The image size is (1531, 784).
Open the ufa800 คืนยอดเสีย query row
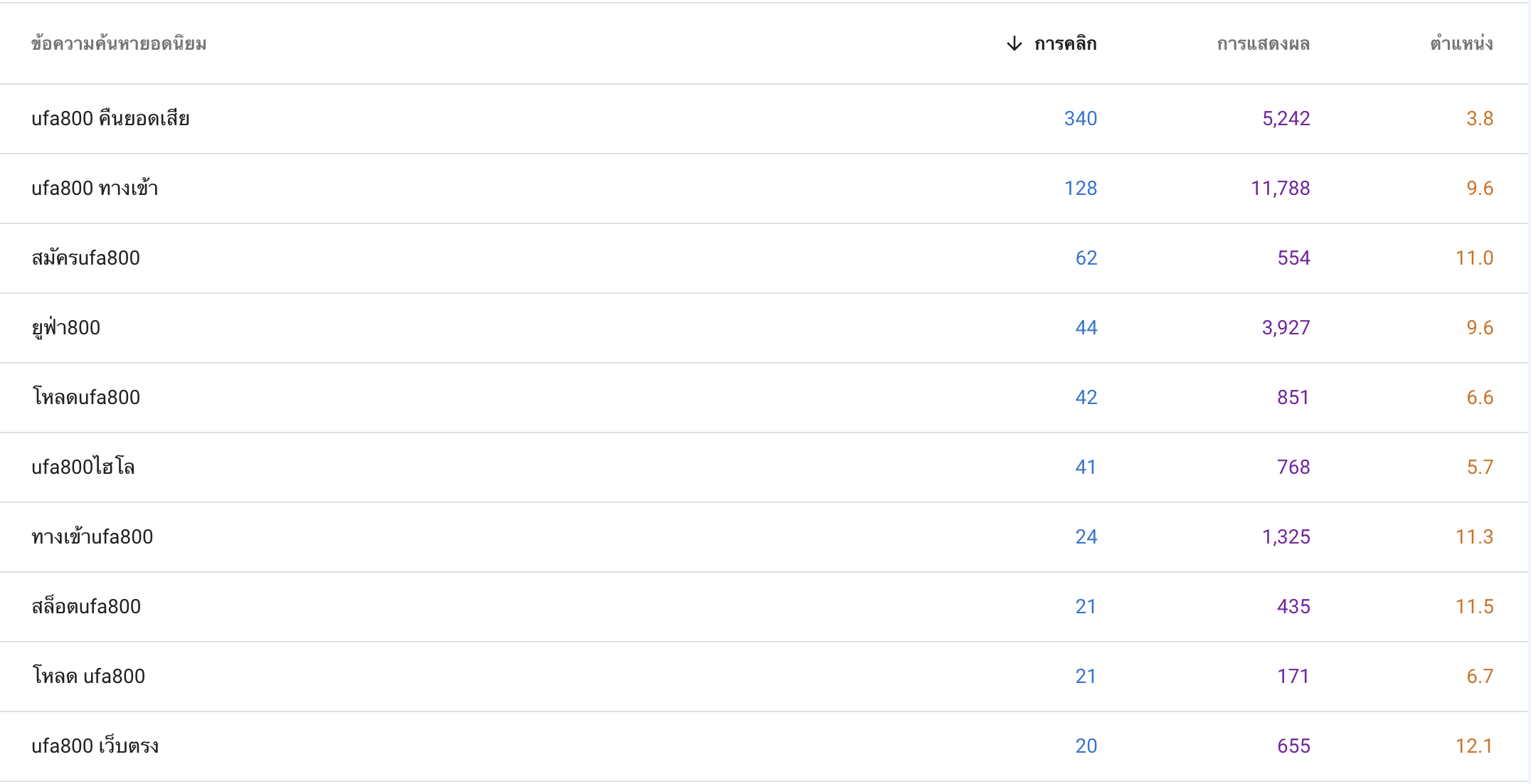coord(764,119)
